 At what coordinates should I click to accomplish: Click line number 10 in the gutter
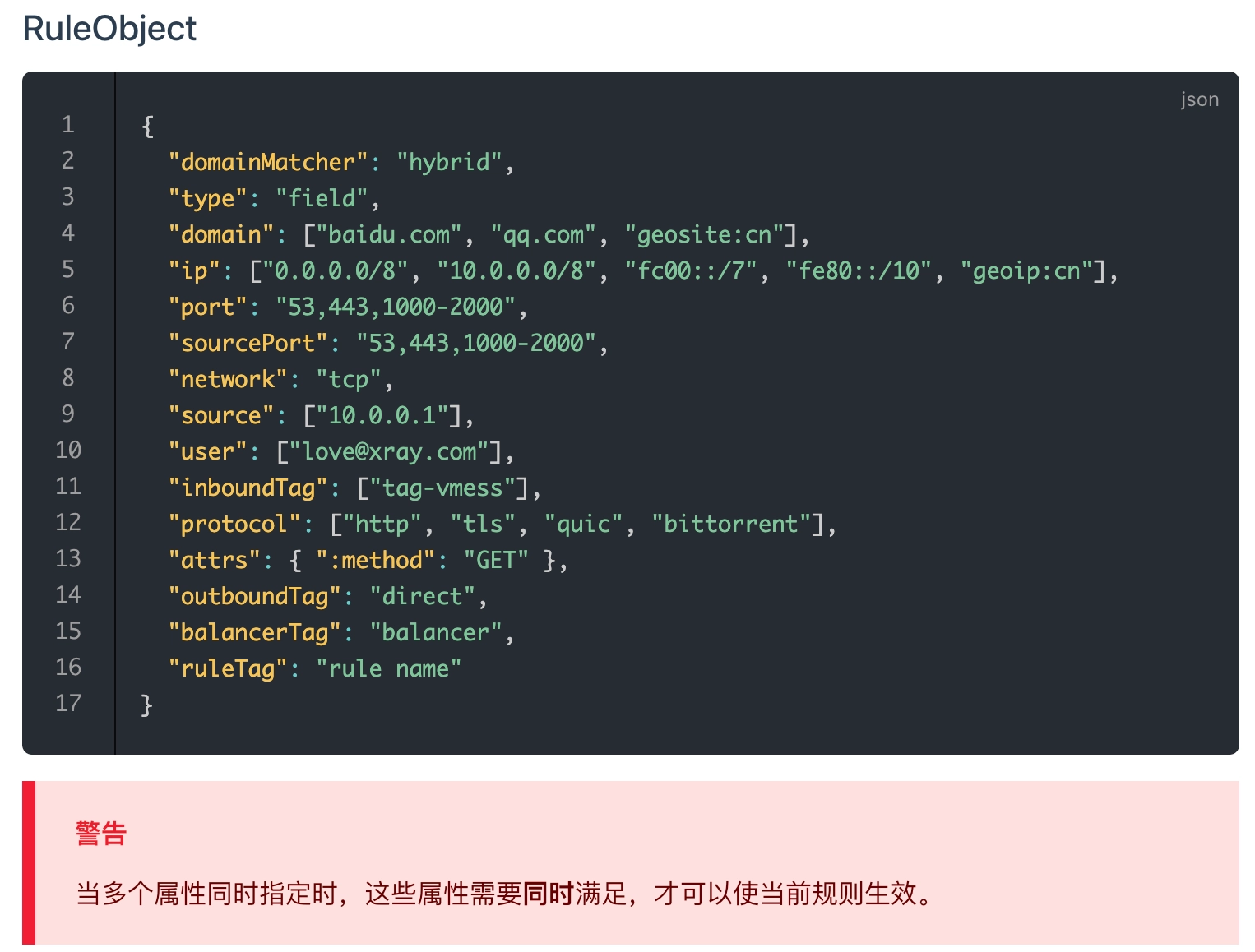pos(68,450)
